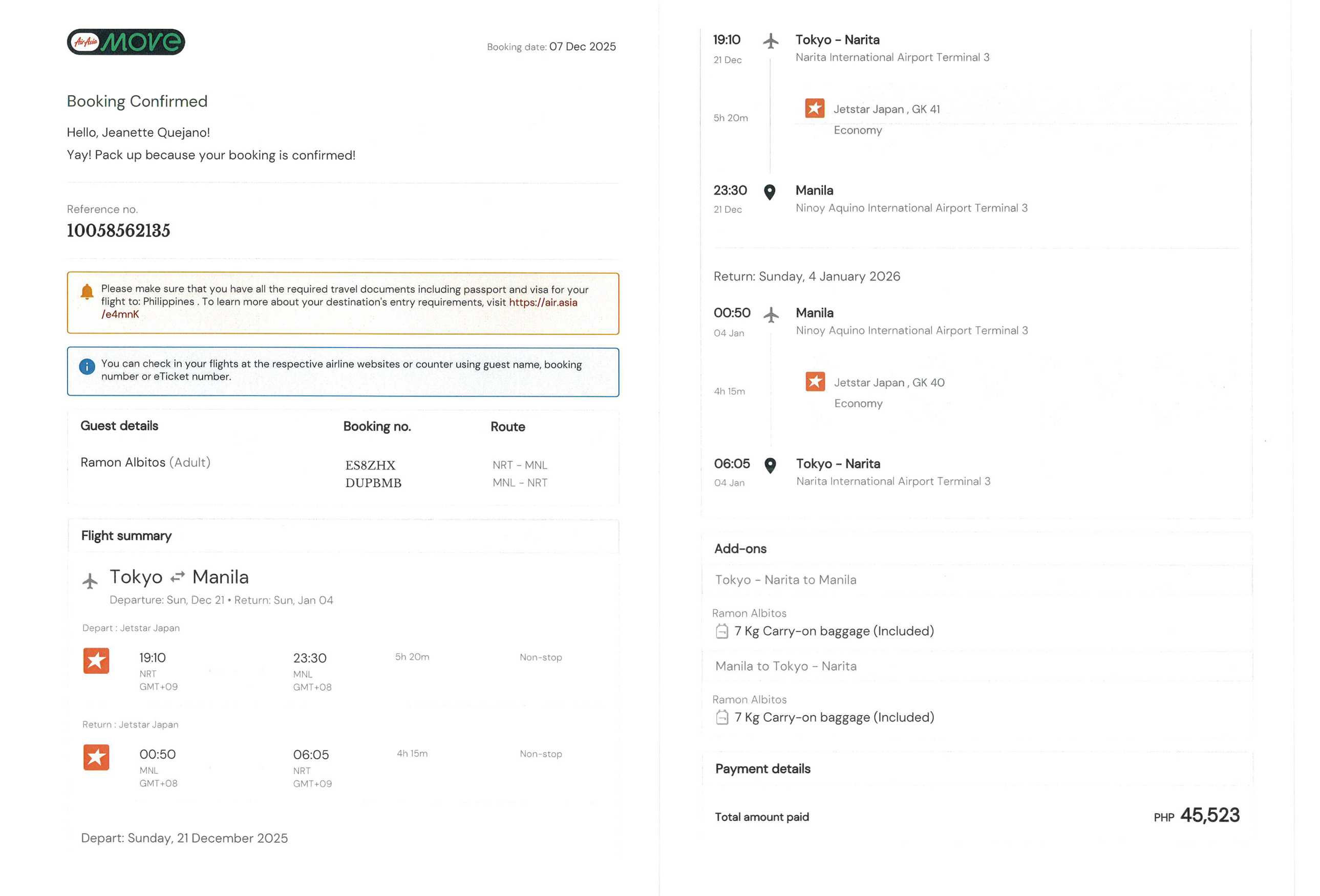Click the Jetstar star logo beside GK 41
1320x896 pixels.
(815, 108)
